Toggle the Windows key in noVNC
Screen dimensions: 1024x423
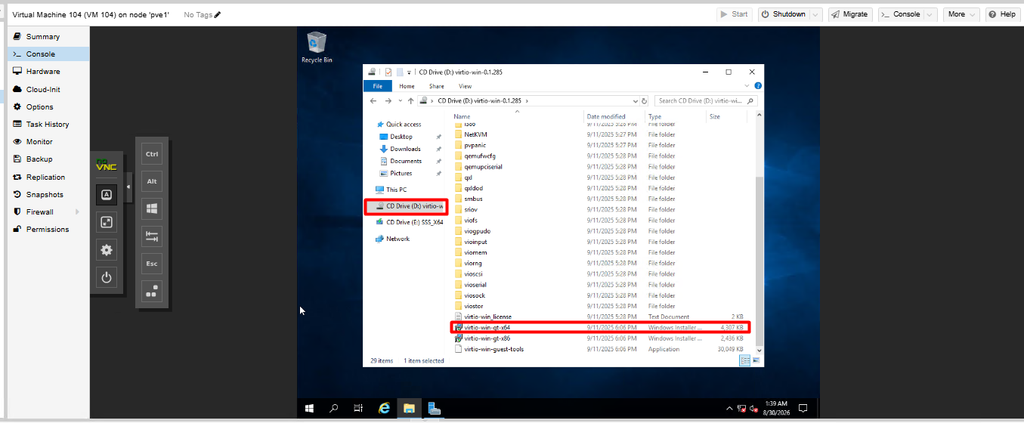tap(152, 209)
